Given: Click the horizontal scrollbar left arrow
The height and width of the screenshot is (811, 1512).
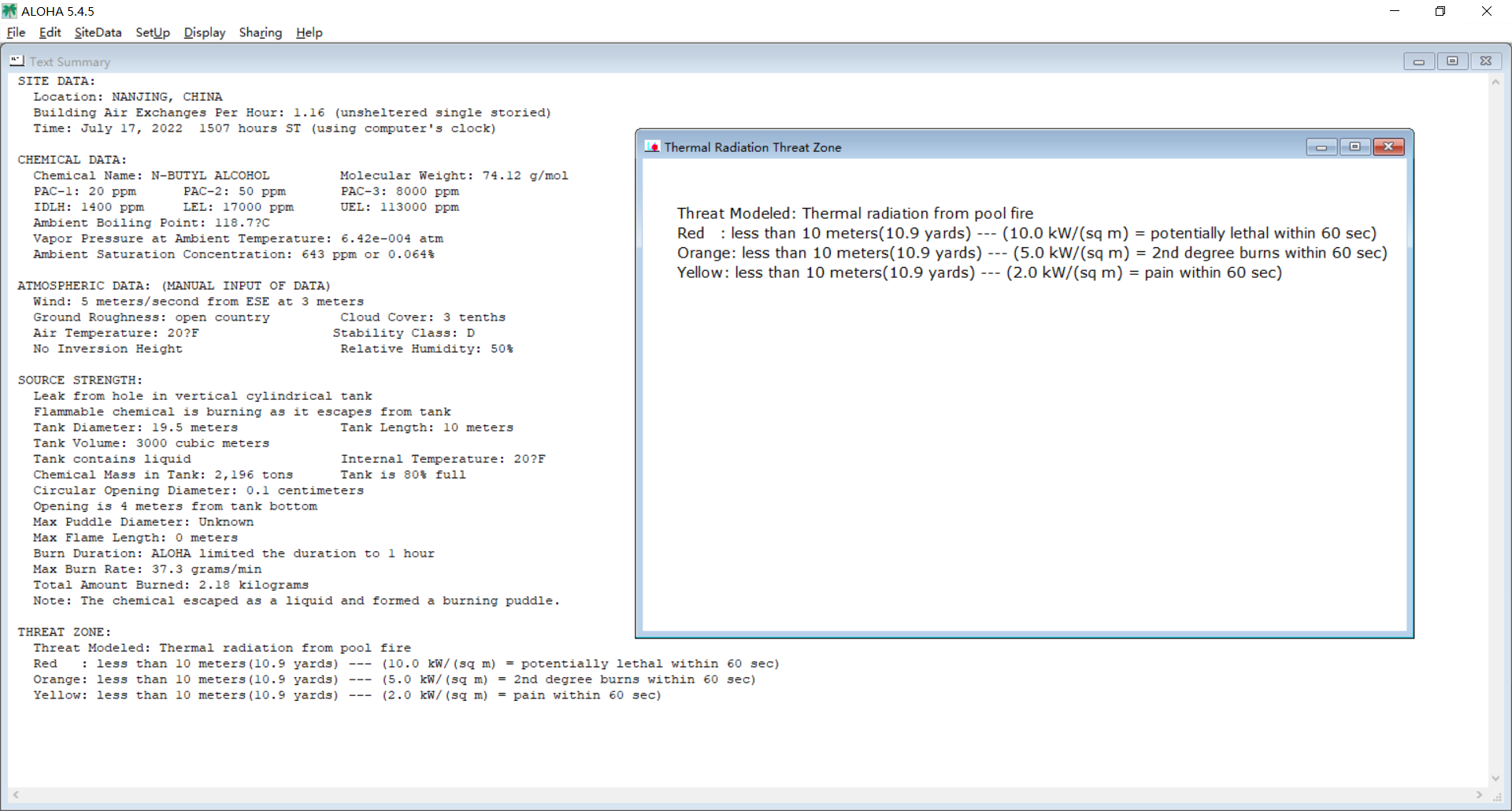Looking at the screenshot, I should point(16,795).
